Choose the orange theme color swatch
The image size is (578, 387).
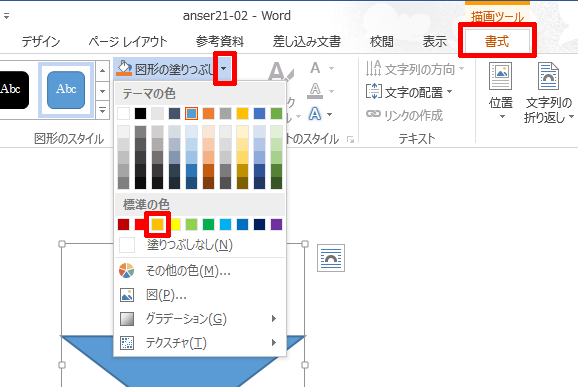(208, 114)
